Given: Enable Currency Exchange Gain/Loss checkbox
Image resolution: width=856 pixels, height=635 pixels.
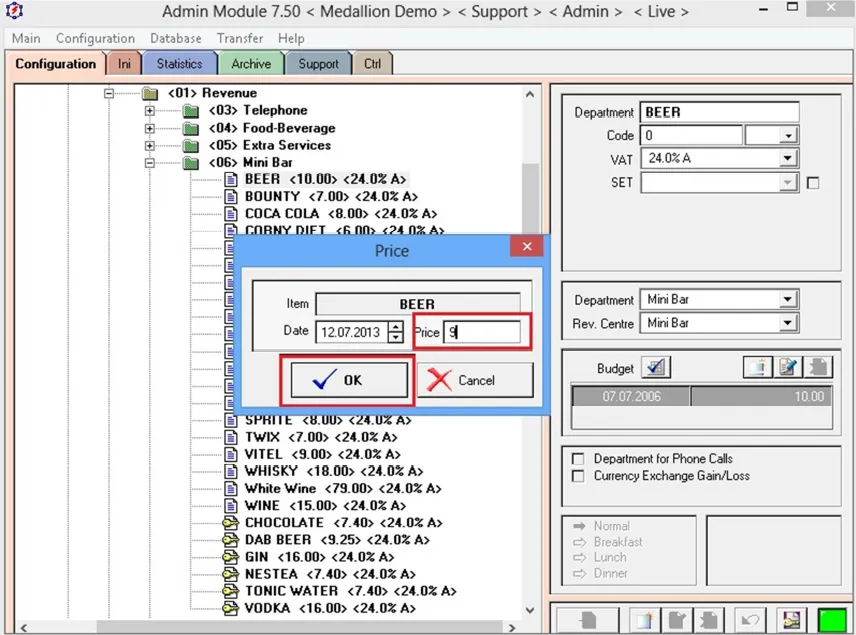Looking at the screenshot, I should pyautogui.click(x=578, y=476).
